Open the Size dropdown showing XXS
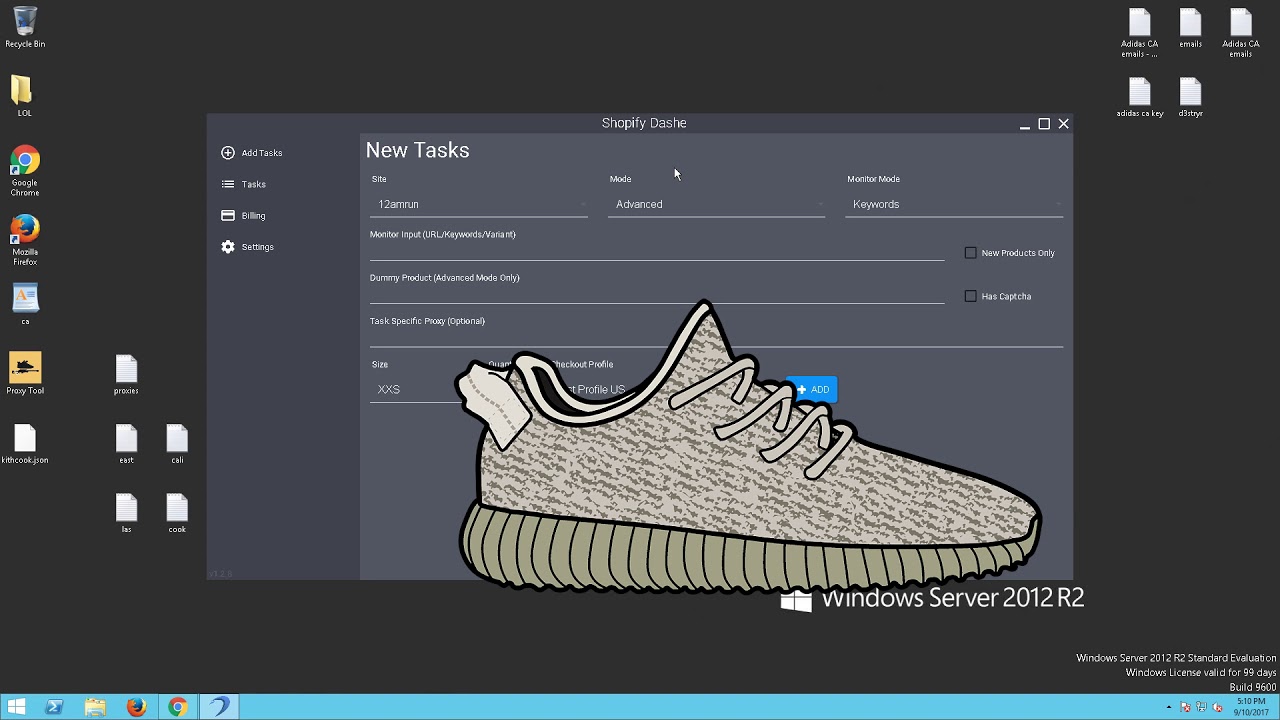 coord(415,389)
